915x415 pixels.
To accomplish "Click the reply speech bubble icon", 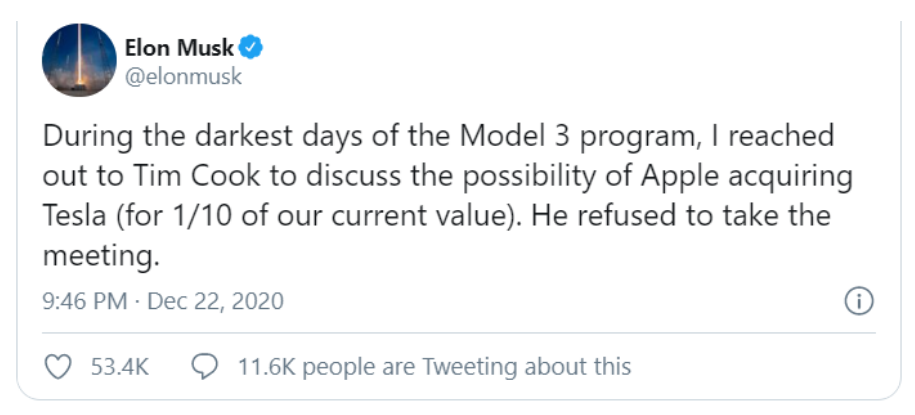I will point(205,367).
